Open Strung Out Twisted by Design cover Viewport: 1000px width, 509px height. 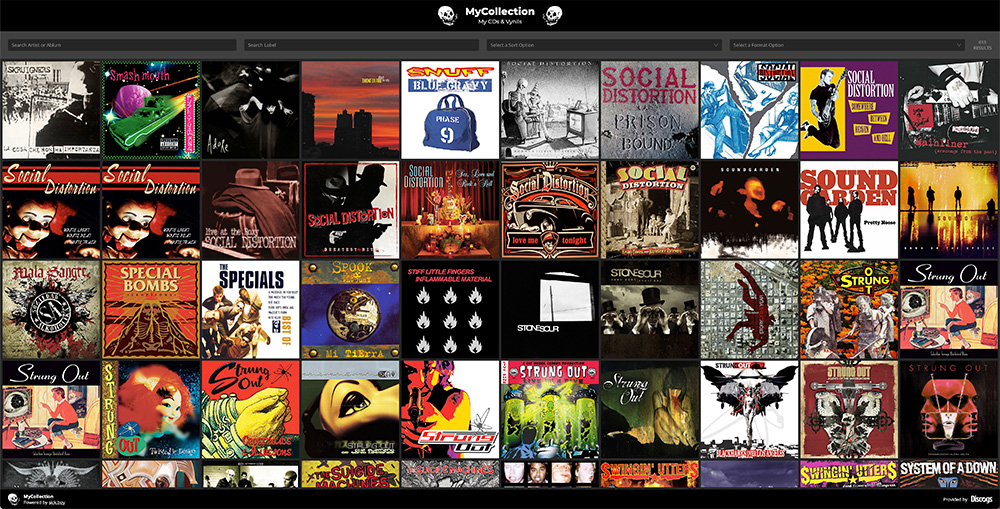tap(151, 409)
